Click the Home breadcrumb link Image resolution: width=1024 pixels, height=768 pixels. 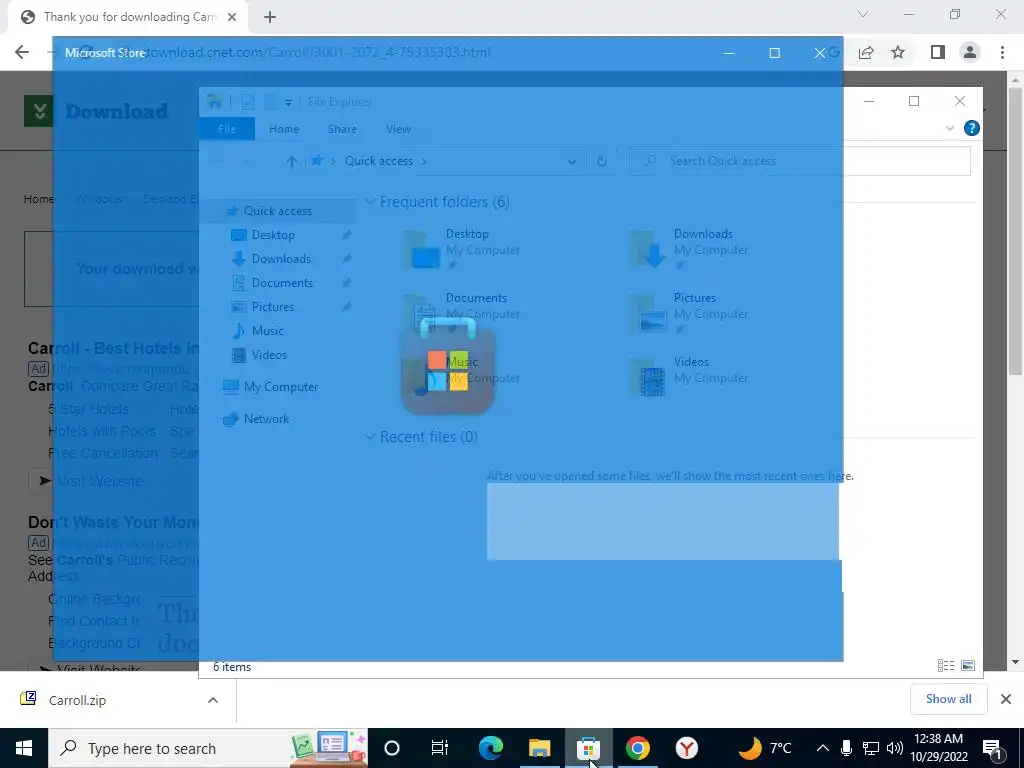click(39, 199)
